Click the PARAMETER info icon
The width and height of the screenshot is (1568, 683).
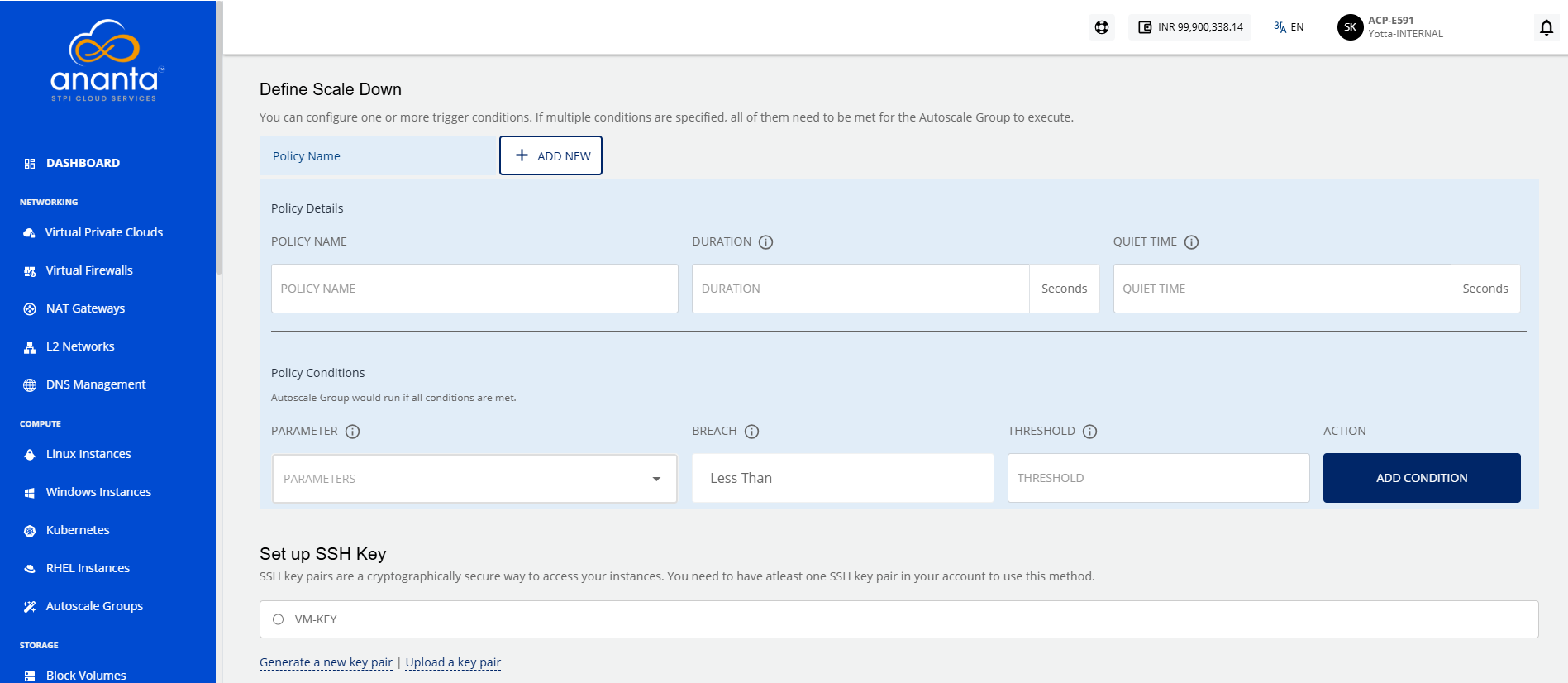[352, 432]
